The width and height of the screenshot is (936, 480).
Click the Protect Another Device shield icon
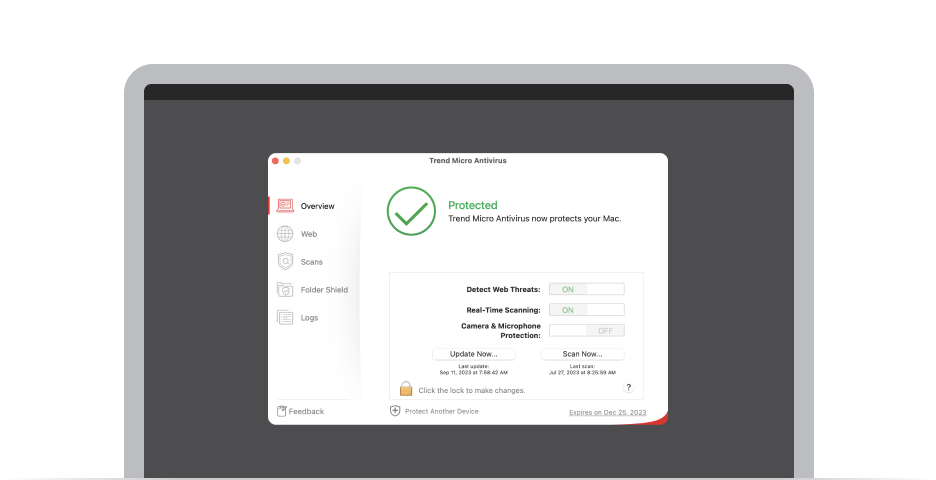[395, 411]
